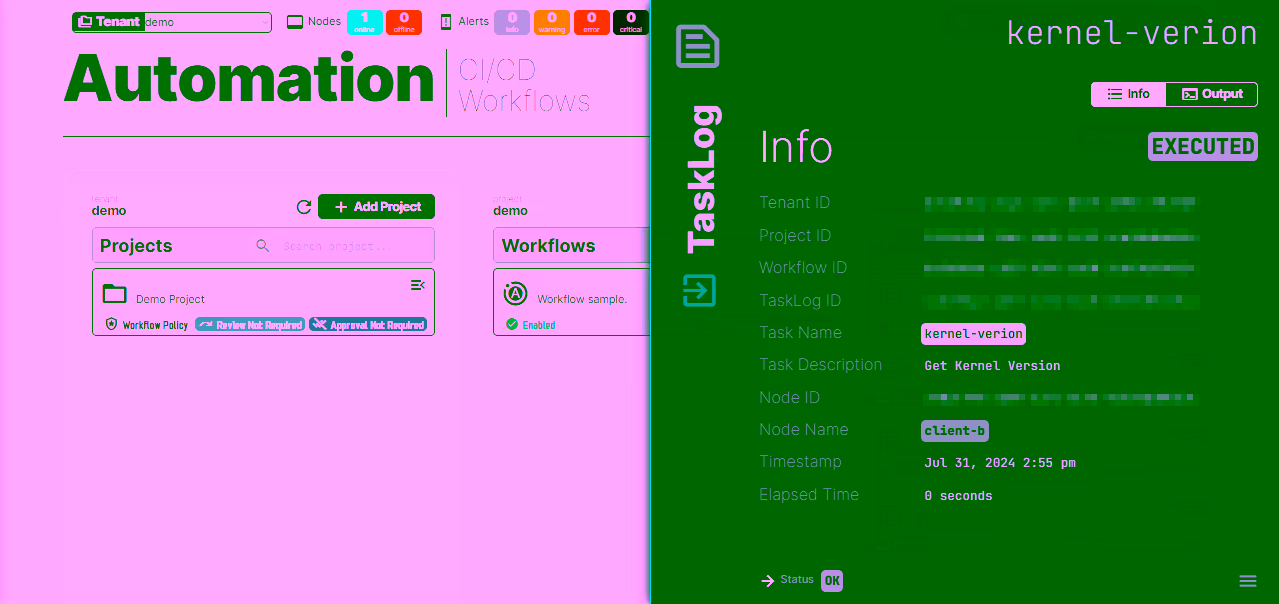1279x604 pixels.
Task: Click the TaskLog document icon
Action: tap(697, 46)
